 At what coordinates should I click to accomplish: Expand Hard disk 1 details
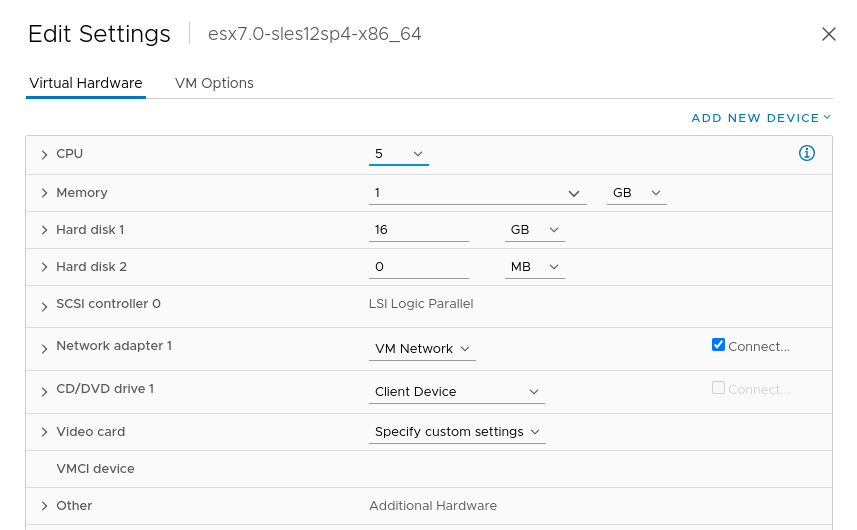pos(45,230)
